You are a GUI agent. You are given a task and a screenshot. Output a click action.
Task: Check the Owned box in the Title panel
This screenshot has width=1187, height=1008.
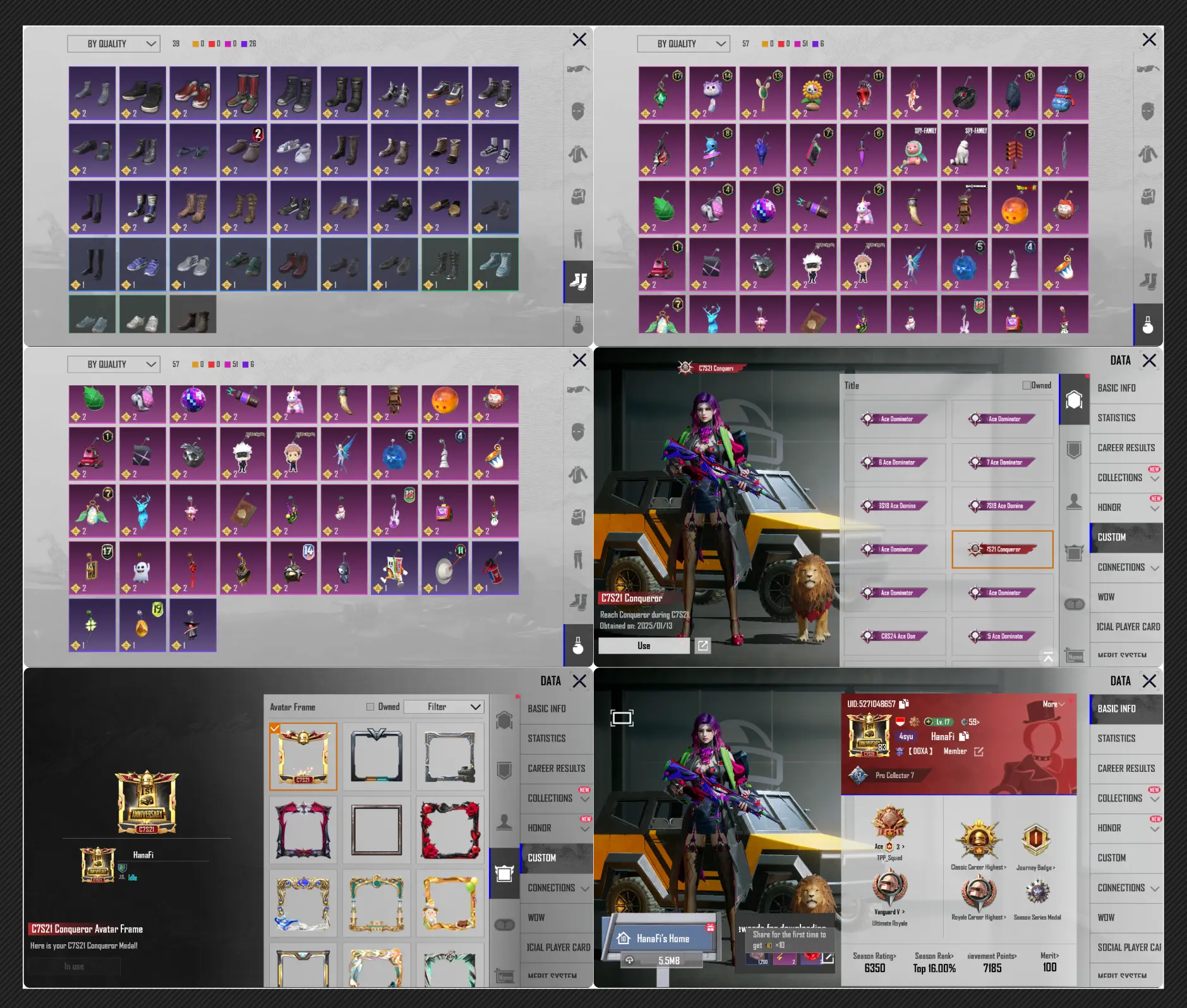click(1027, 385)
